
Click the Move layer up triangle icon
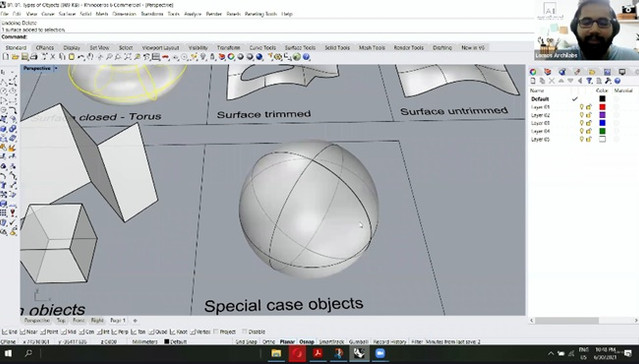[561, 81]
